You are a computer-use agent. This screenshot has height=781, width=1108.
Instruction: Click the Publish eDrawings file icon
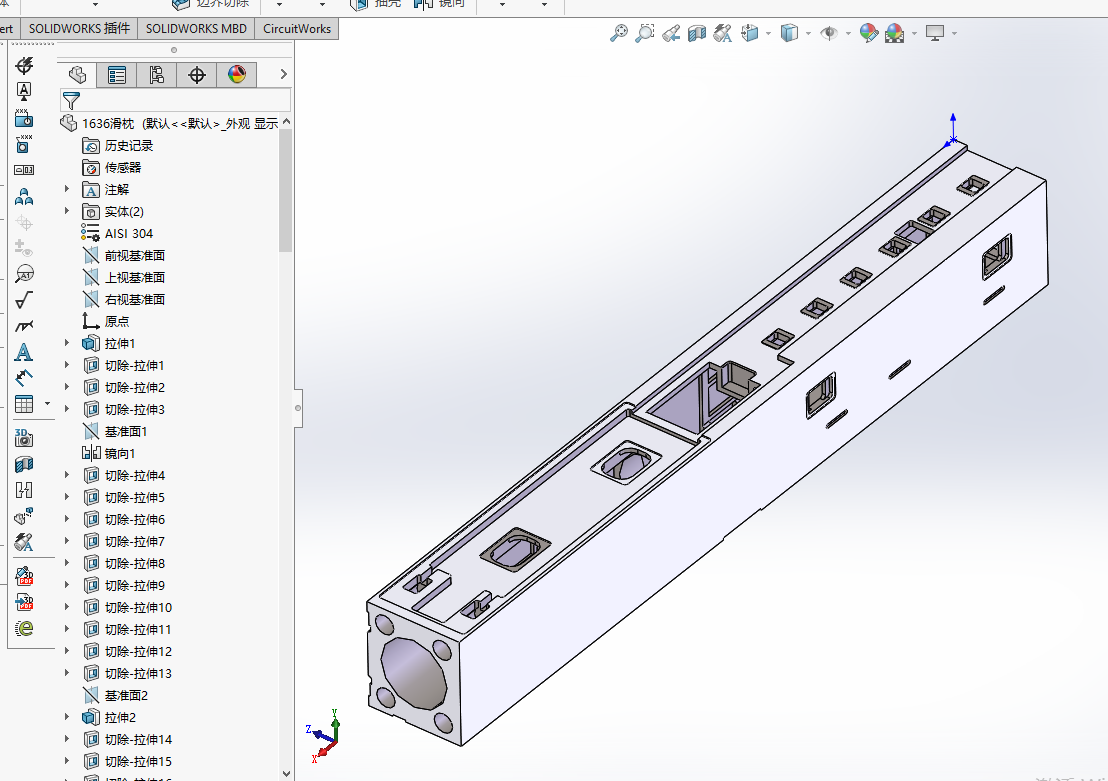(24, 628)
